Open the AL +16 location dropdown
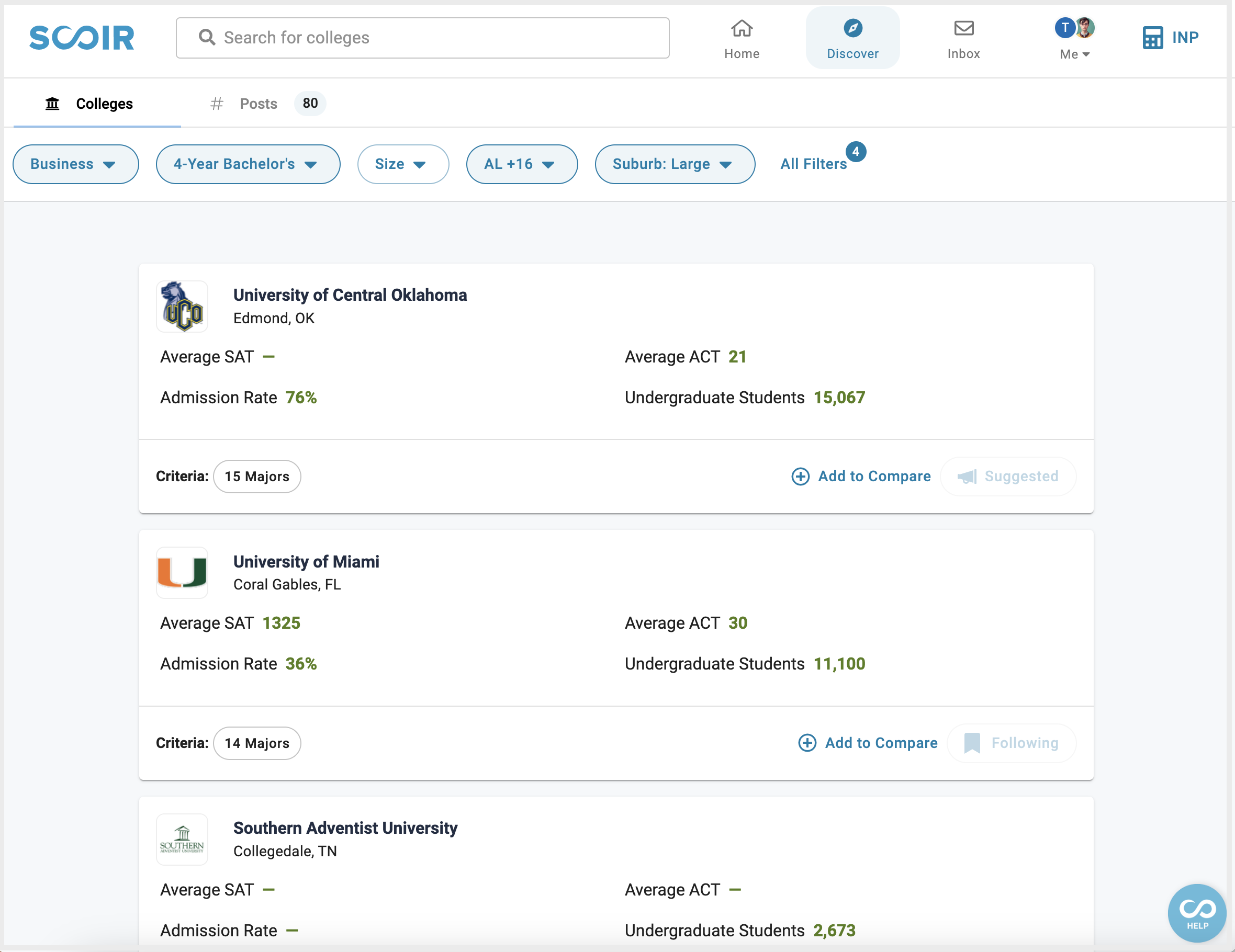The width and height of the screenshot is (1235, 952). (x=522, y=164)
